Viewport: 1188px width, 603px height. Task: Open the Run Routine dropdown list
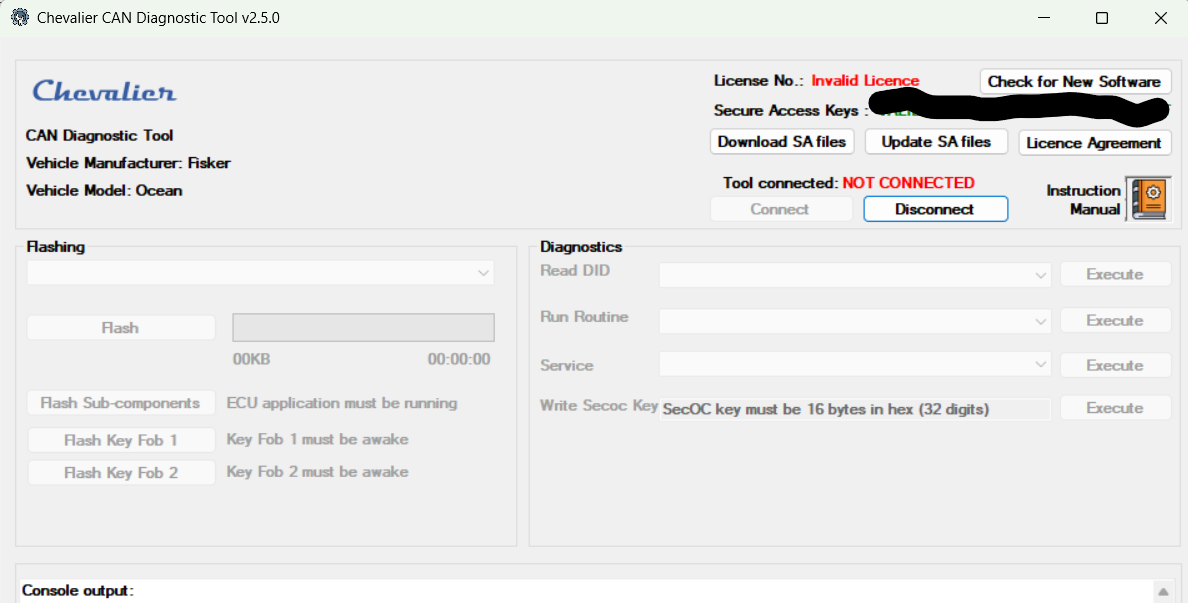point(854,321)
